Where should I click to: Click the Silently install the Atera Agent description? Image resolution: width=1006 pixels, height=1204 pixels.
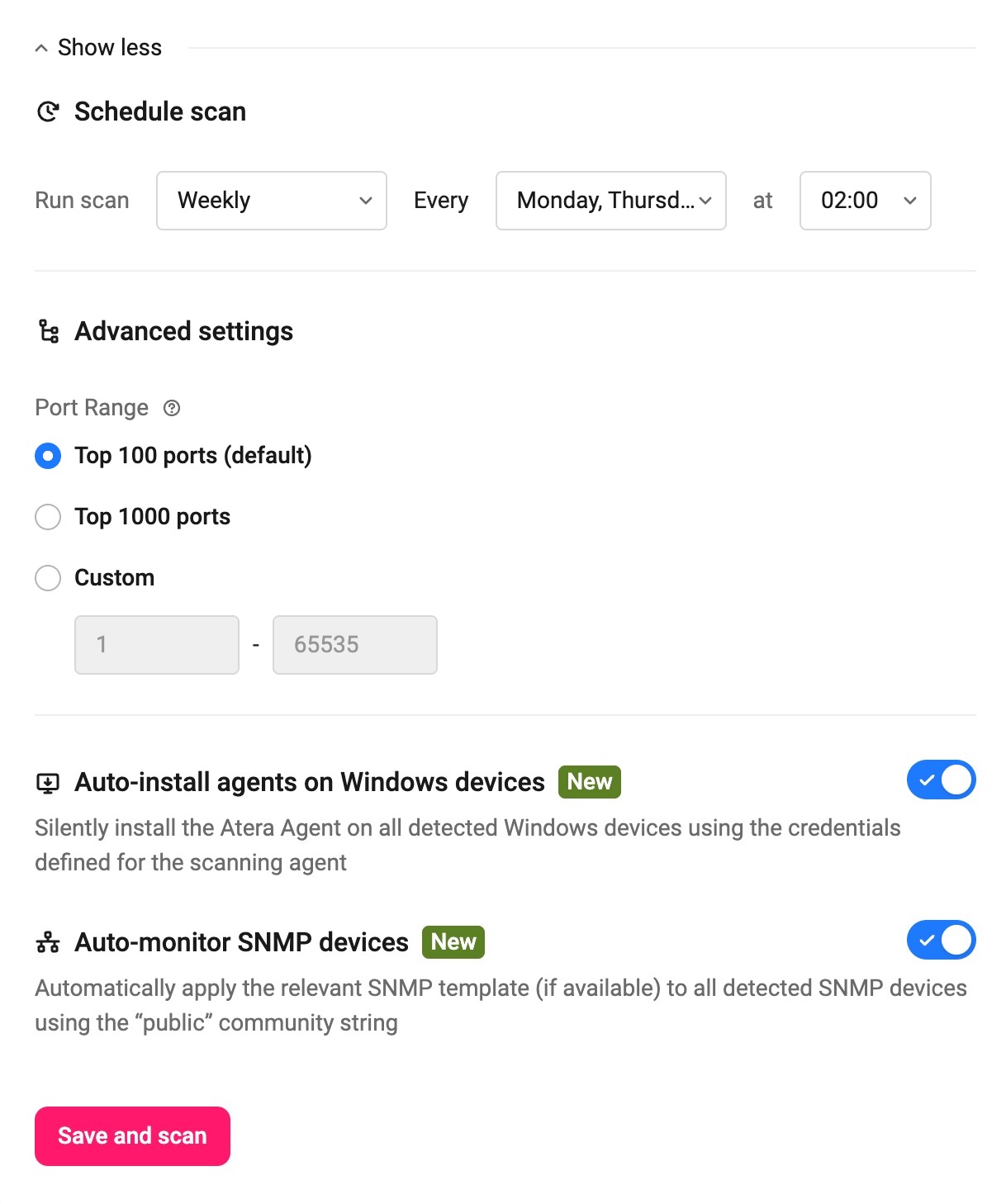(467, 845)
